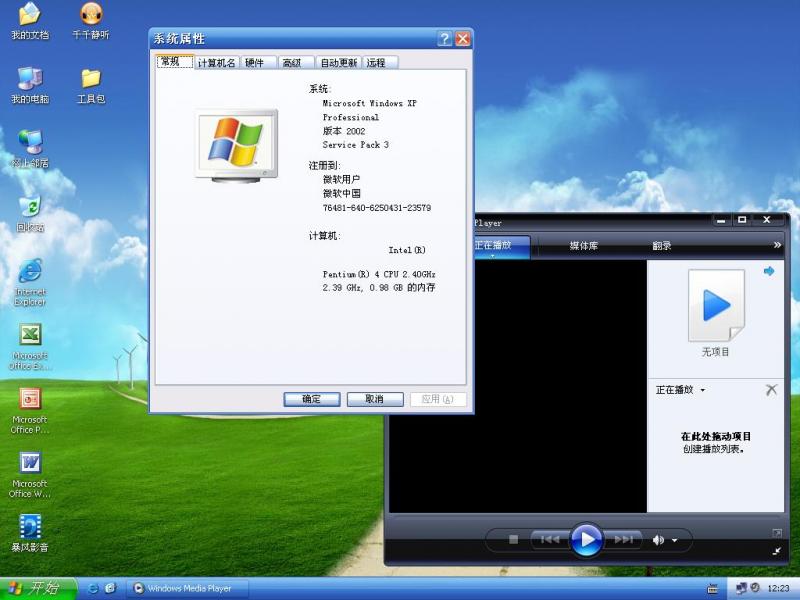Image resolution: width=800 pixels, height=600 pixels.
Task: Click the 'Service Pack 3' text
Action: 356,145
